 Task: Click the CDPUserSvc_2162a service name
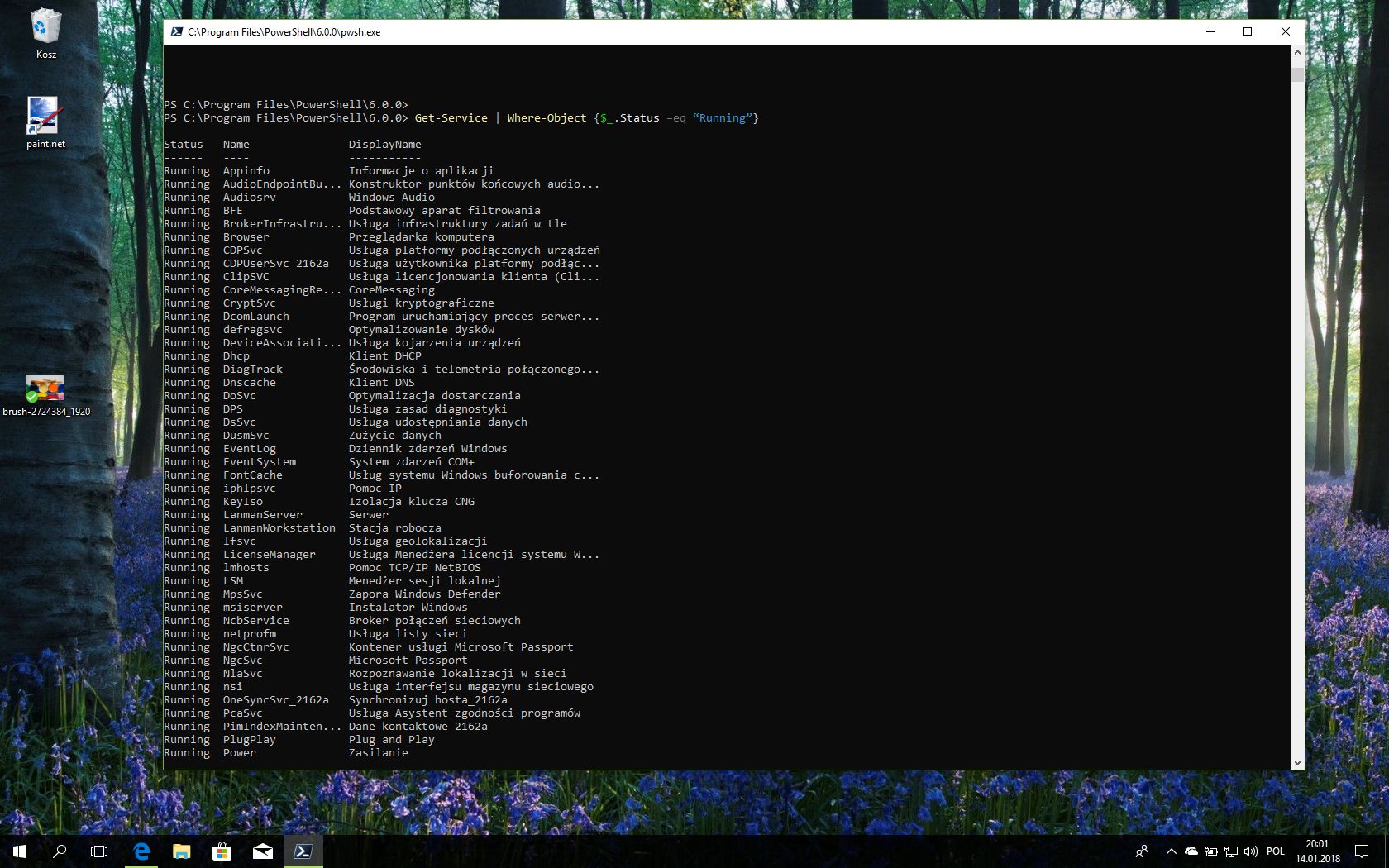point(276,264)
